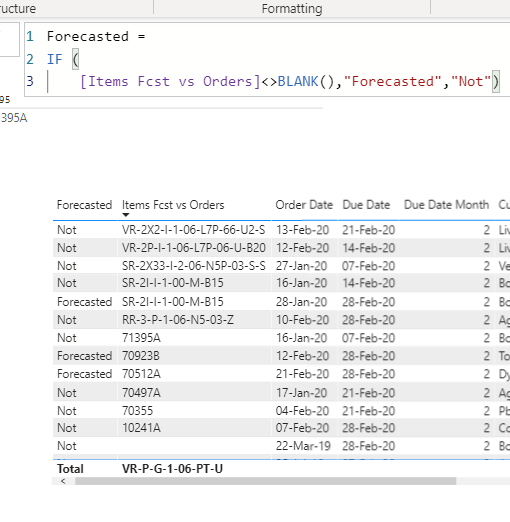This screenshot has width=510, height=522.
Task: Click the Formatting ribbon group label
Action: pyautogui.click(x=292, y=9)
